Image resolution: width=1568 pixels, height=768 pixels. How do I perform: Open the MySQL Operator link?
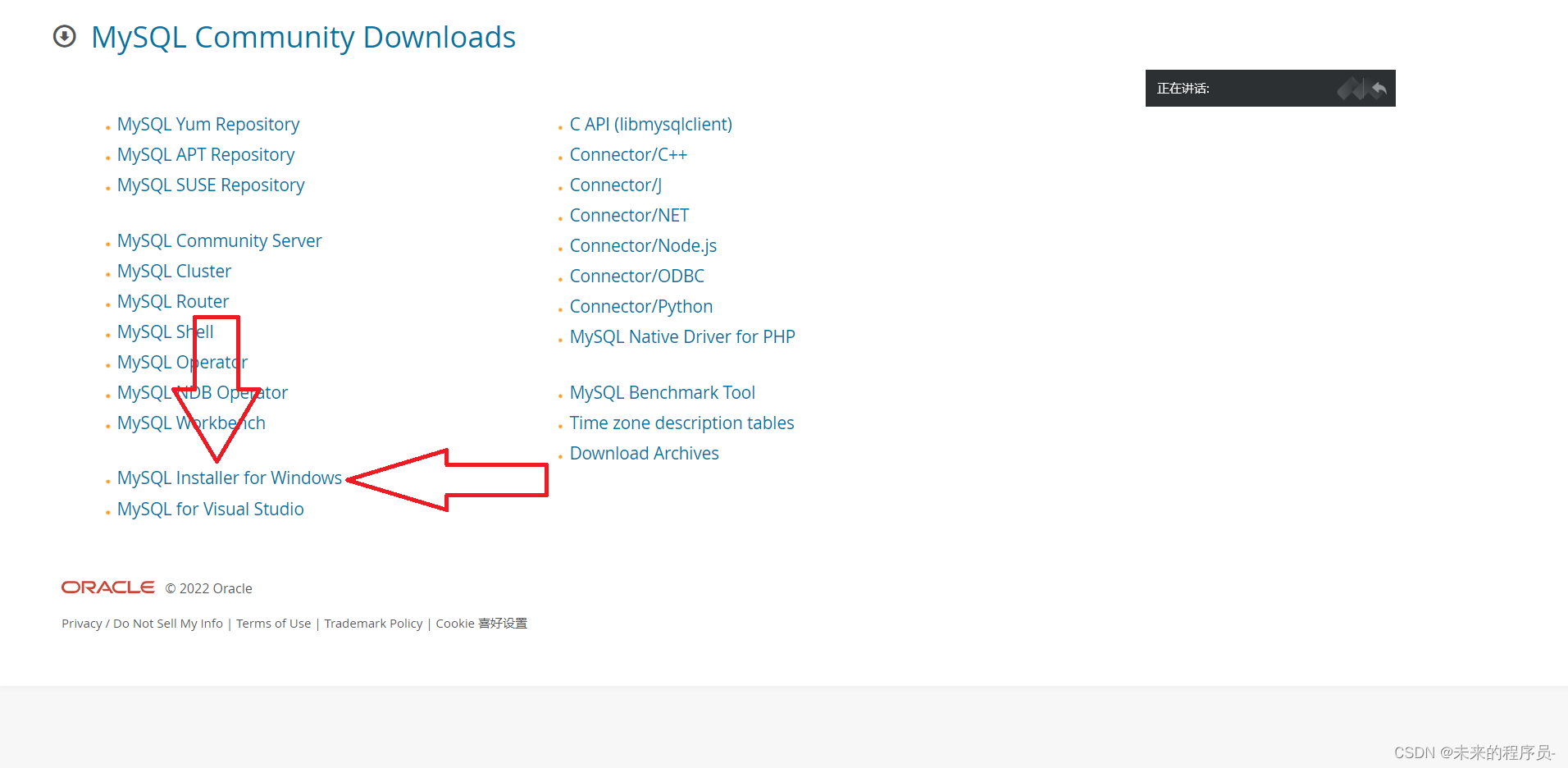point(182,362)
